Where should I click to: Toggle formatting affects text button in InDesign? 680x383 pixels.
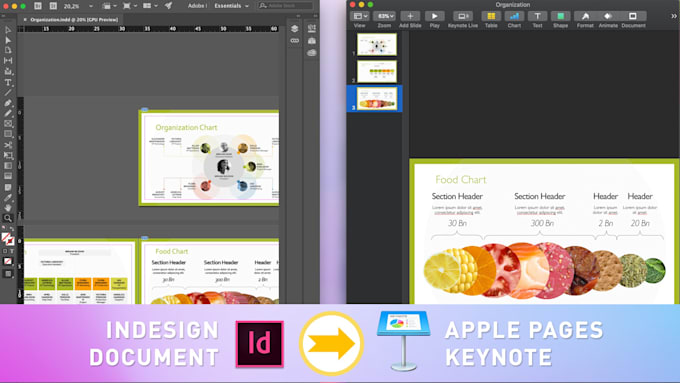(x=12, y=251)
